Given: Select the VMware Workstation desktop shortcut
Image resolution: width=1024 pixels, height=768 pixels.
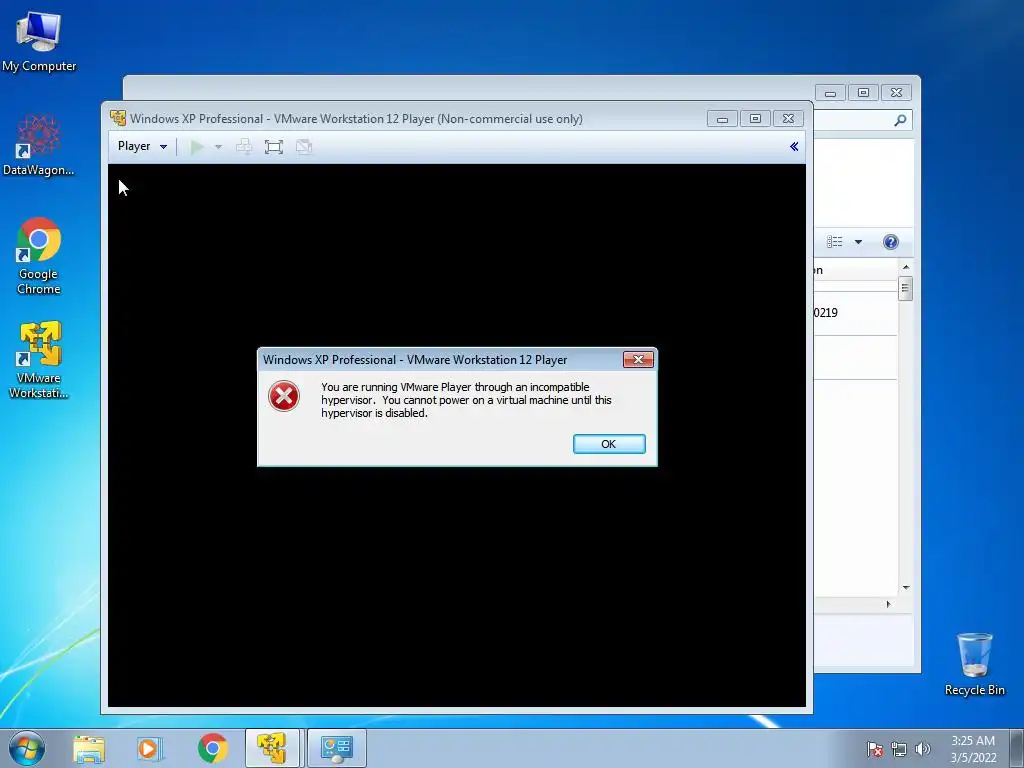Looking at the screenshot, I should click(x=39, y=359).
